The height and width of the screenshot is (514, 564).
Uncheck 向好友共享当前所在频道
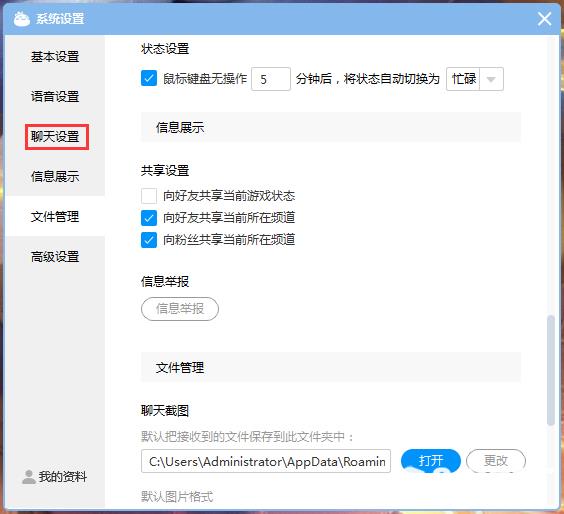coord(149,218)
